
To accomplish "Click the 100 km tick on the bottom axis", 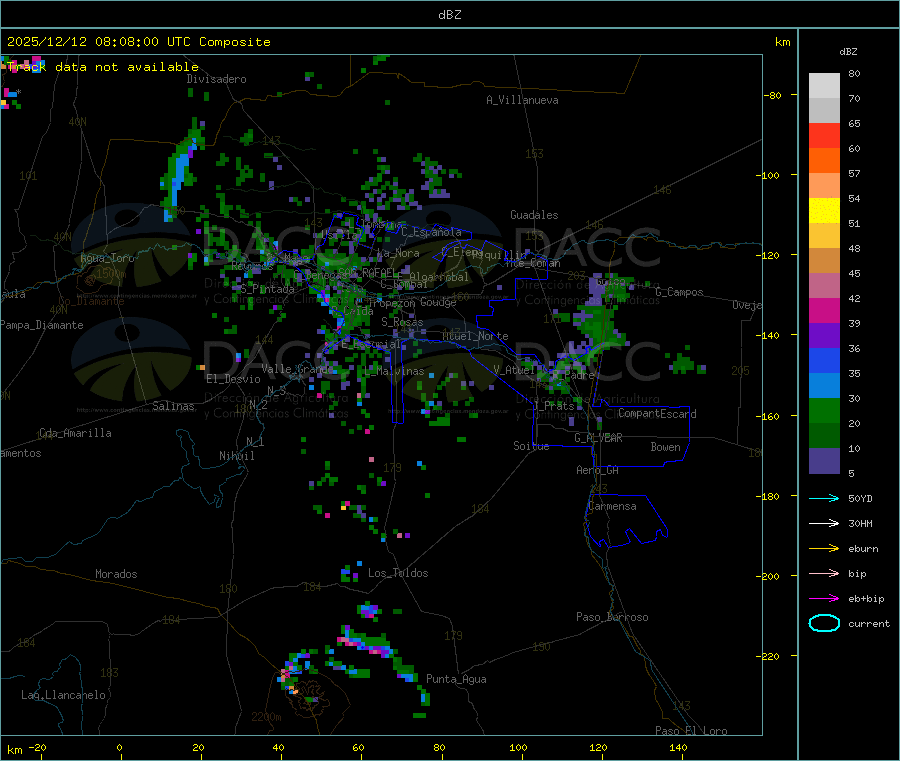I will point(518,747).
